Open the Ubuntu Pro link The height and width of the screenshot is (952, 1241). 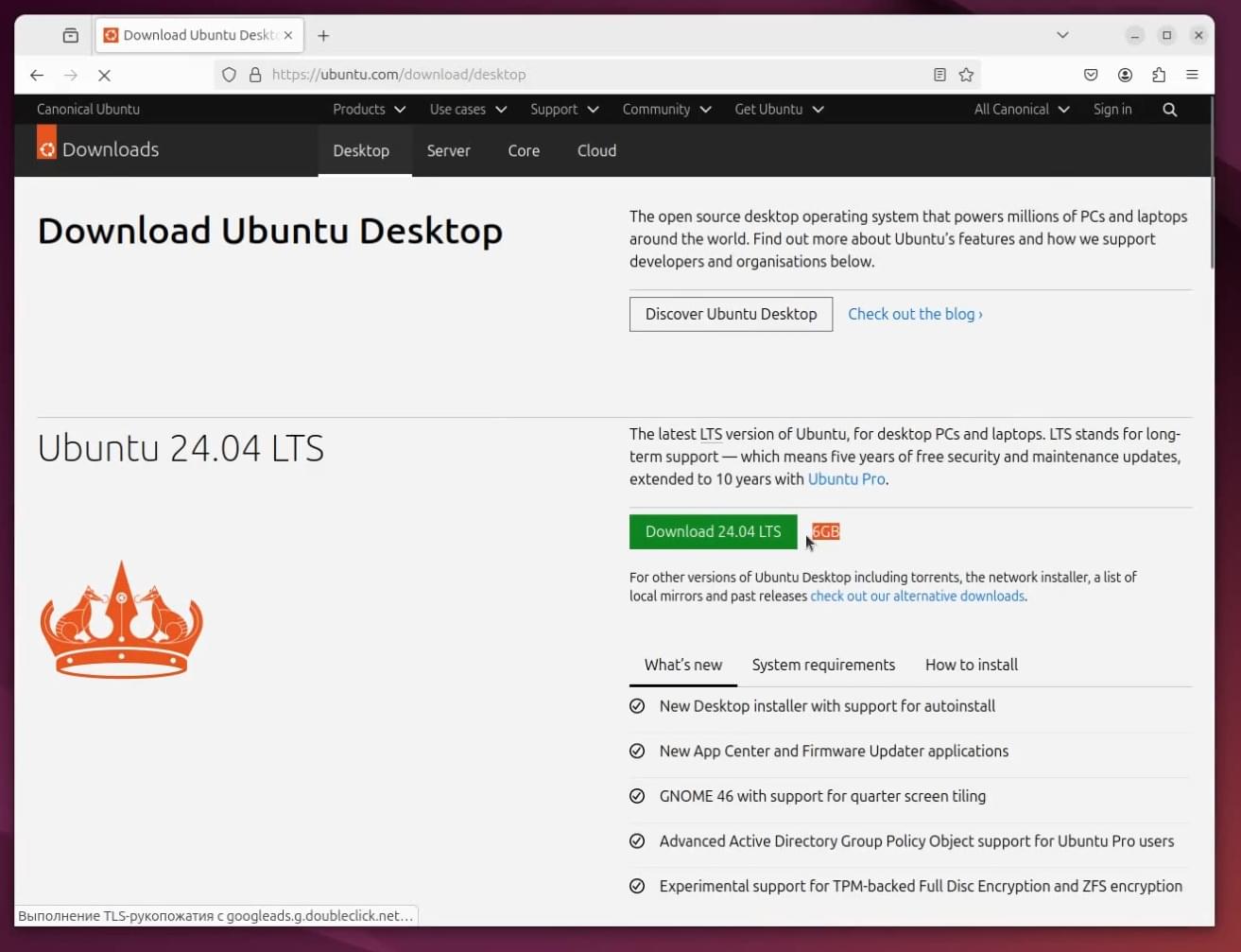[x=847, y=479]
